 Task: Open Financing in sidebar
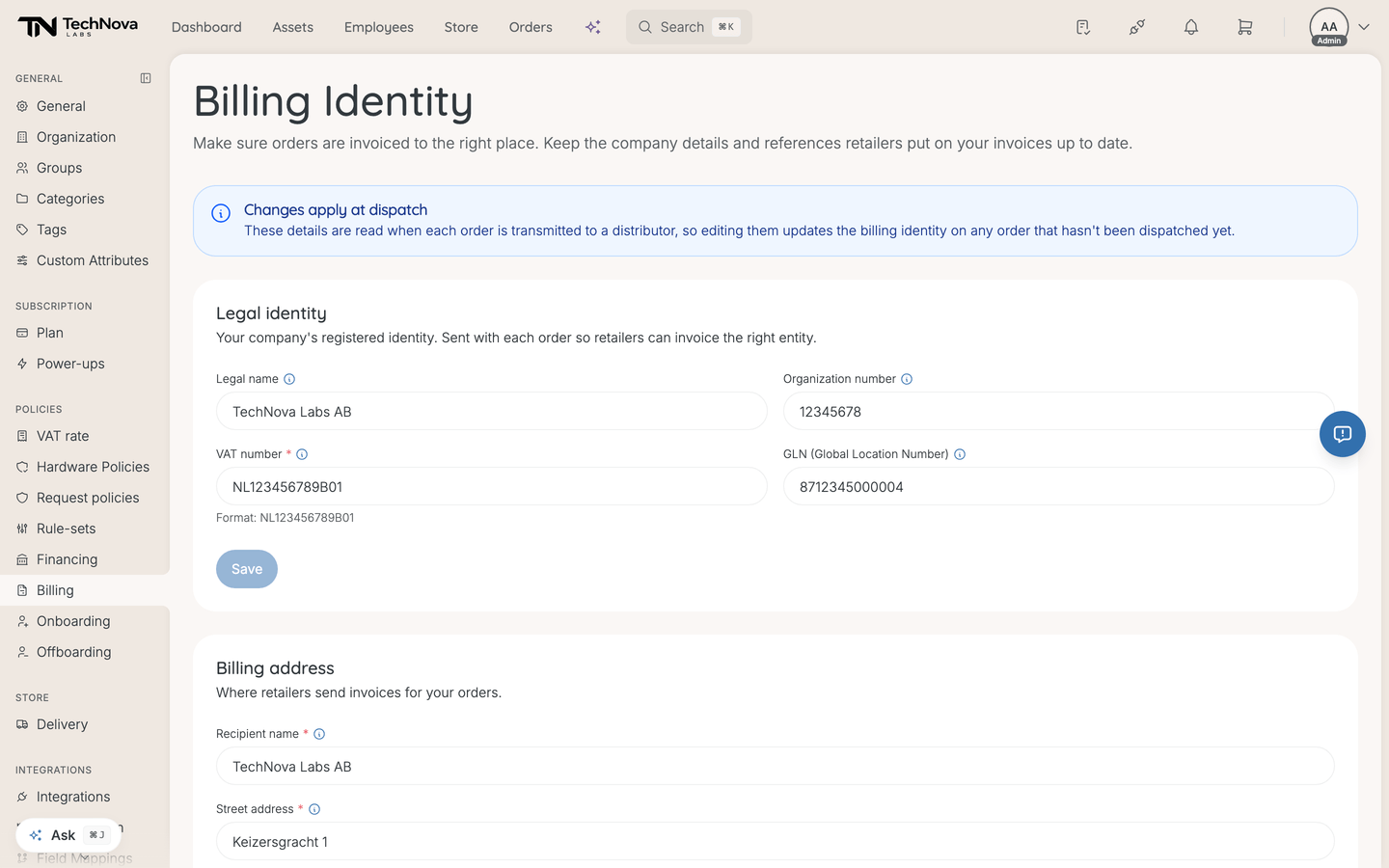85,559
